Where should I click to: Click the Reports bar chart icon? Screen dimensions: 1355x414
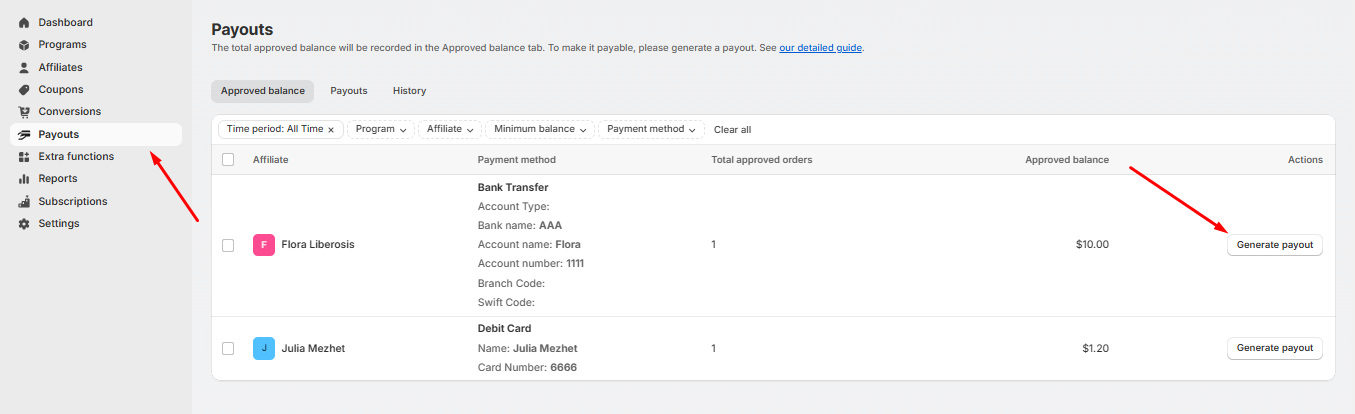(24, 179)
